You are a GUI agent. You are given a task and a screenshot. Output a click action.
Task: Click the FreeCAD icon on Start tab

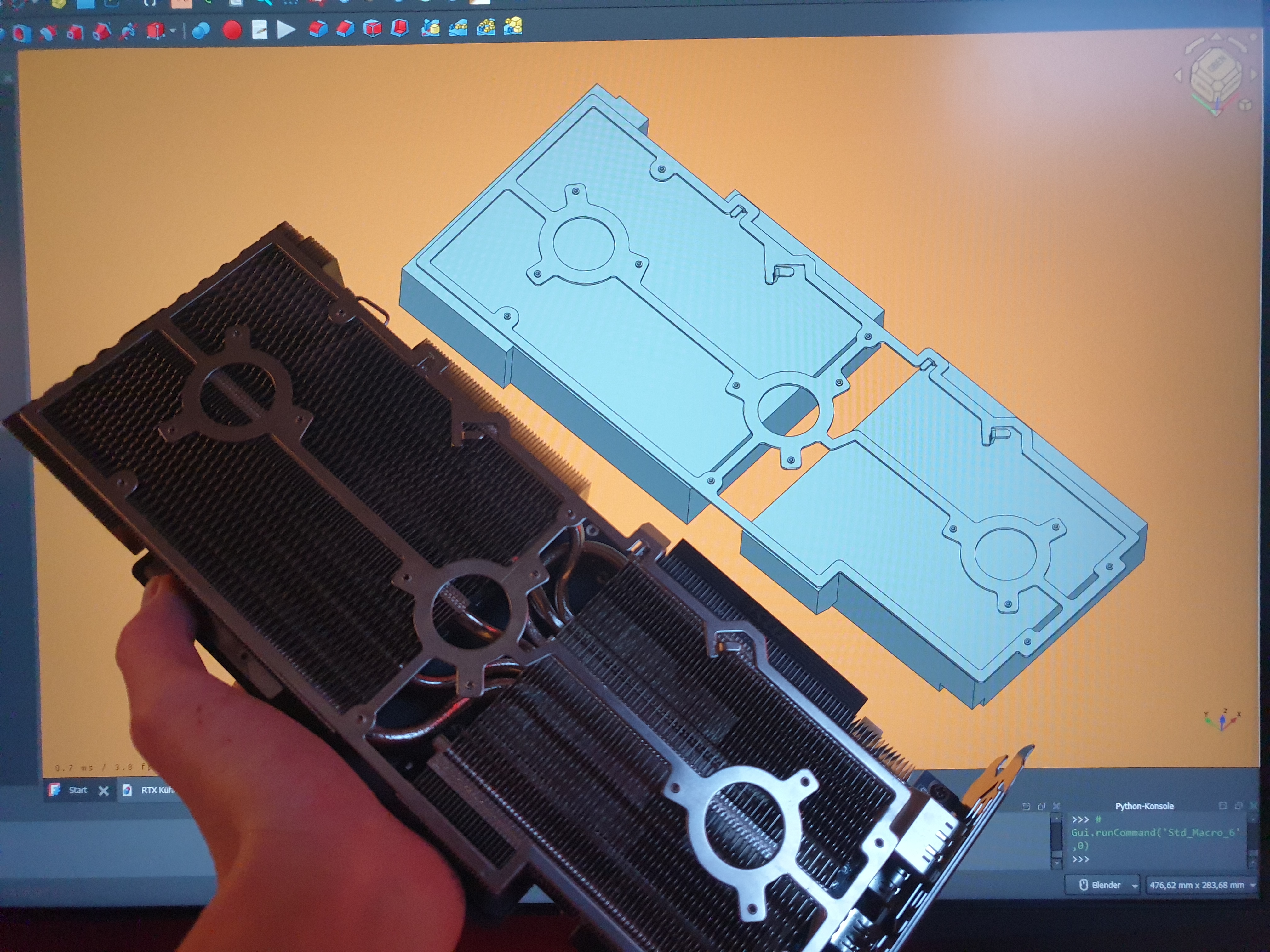(54, 790)
